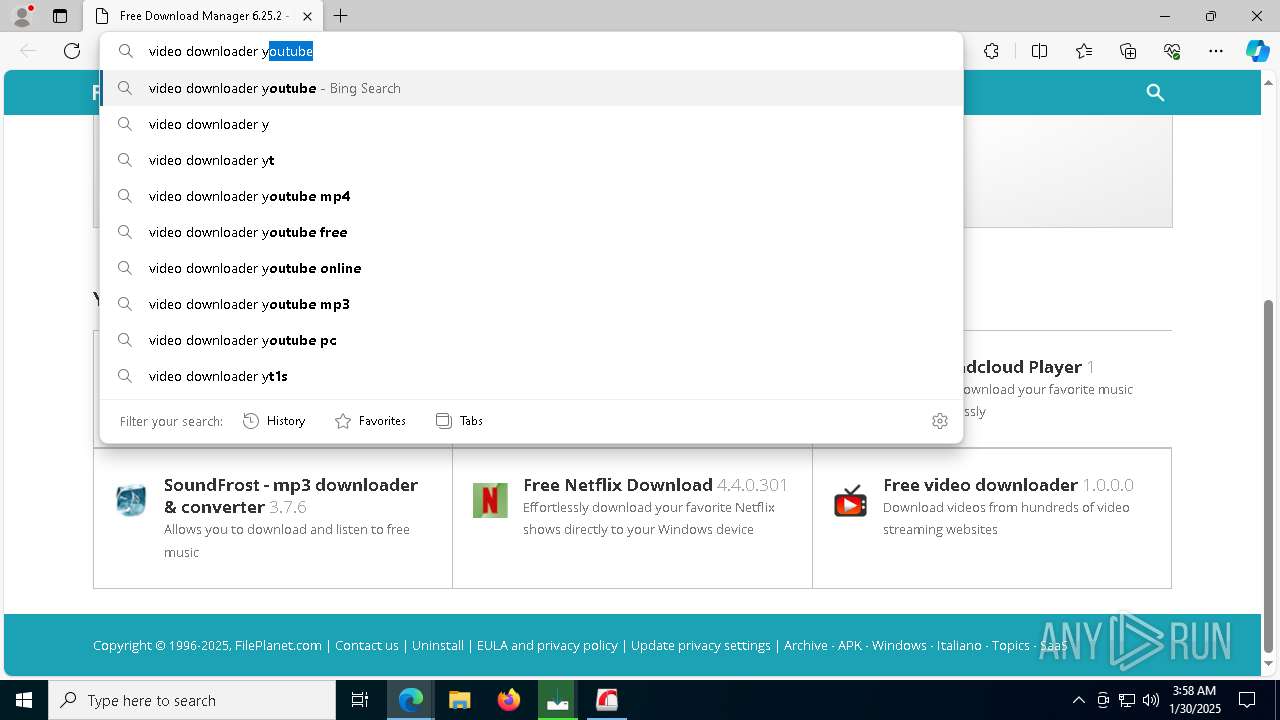Open the volume speaker tray icon
The width and height of the screenshot is (1280, 720).
pyautogui.click(x=1150, y=700)
